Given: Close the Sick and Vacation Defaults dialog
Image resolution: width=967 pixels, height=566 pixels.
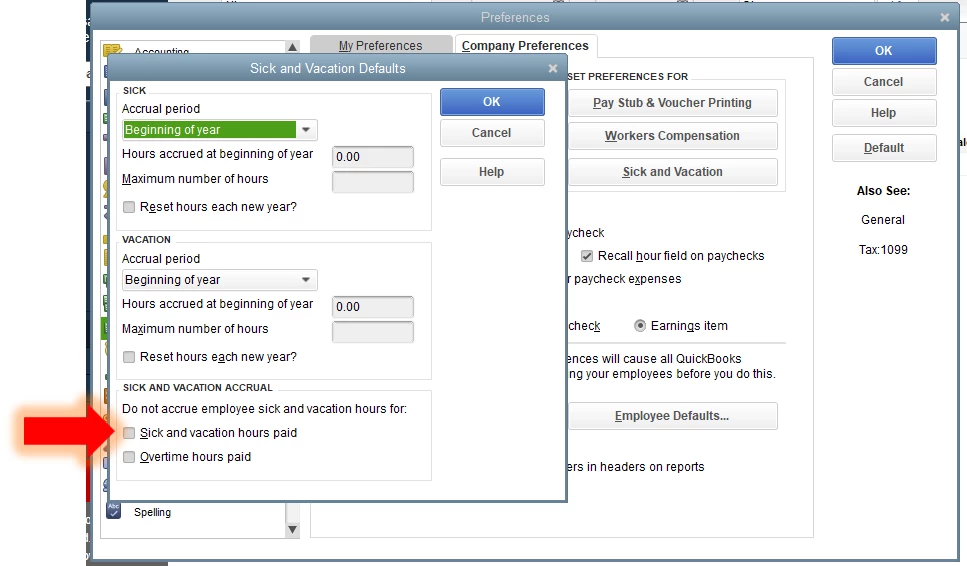Looking at the screenshot, I should pyautogui.click(x=553, y=68).
